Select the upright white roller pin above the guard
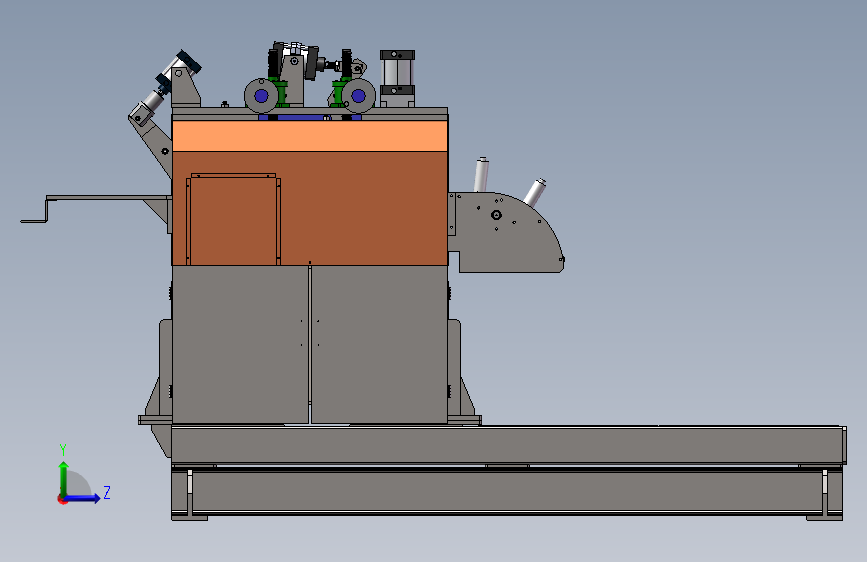 pyautogui.click(x=481, y=174)
